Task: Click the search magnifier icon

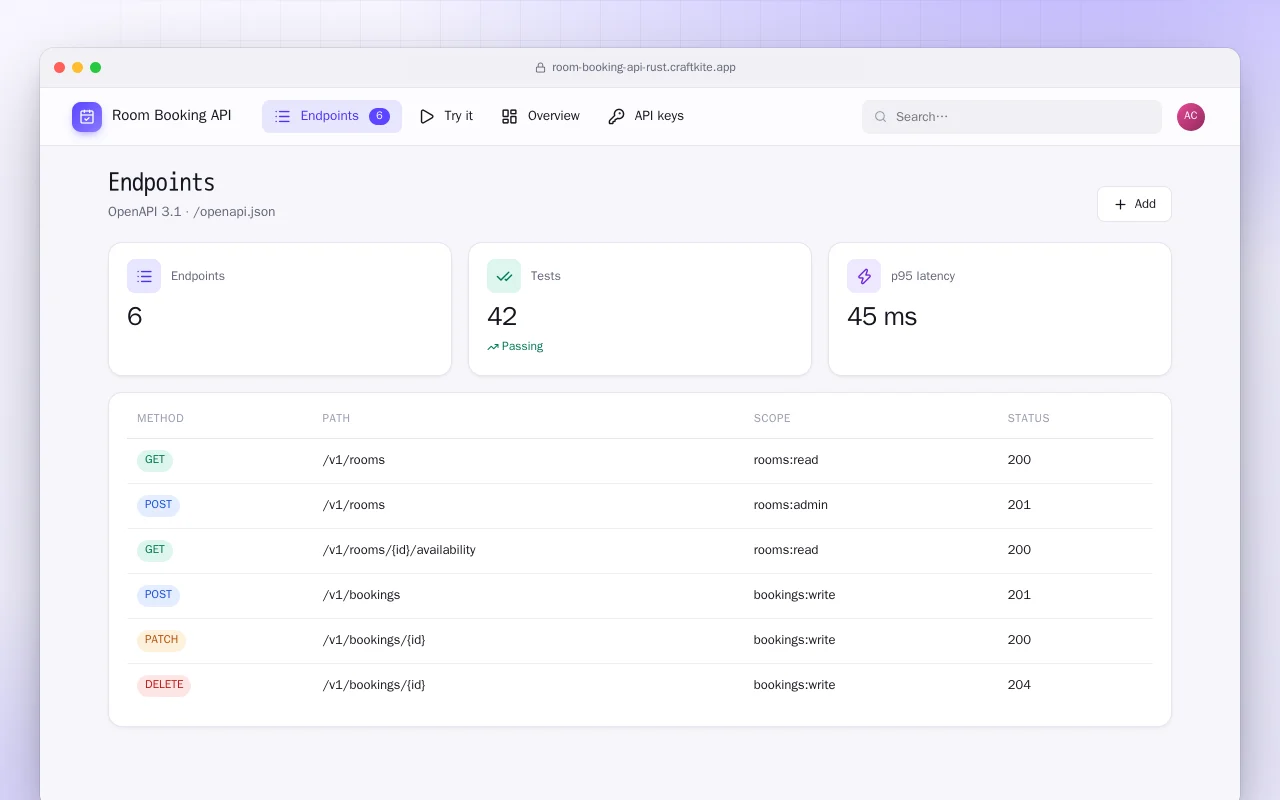Action: [x=881, y=117]
